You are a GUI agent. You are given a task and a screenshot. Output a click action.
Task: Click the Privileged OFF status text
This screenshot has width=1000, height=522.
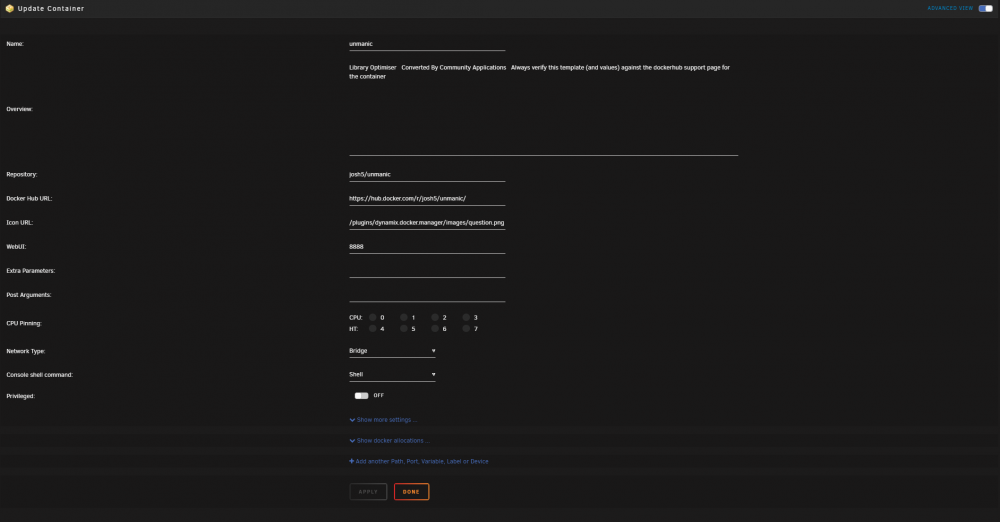point(379,396)
